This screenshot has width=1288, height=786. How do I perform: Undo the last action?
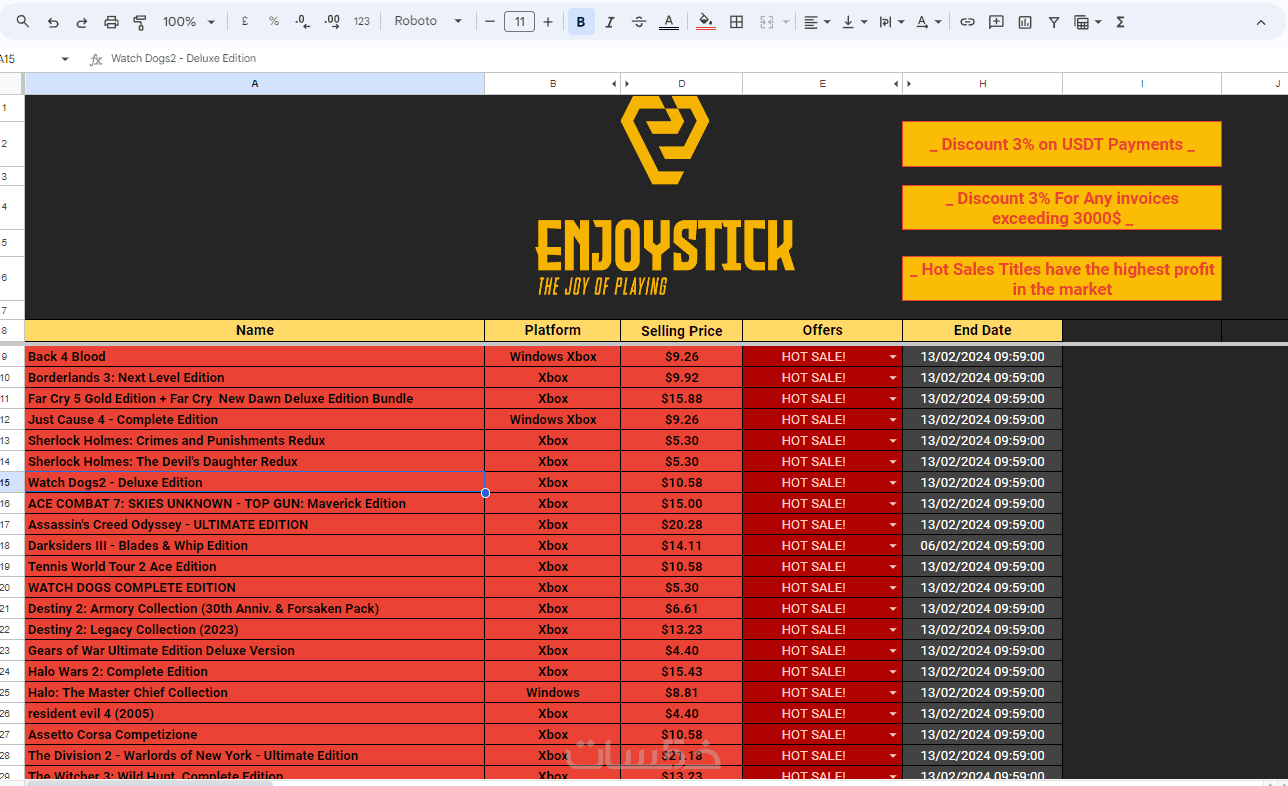53,22
